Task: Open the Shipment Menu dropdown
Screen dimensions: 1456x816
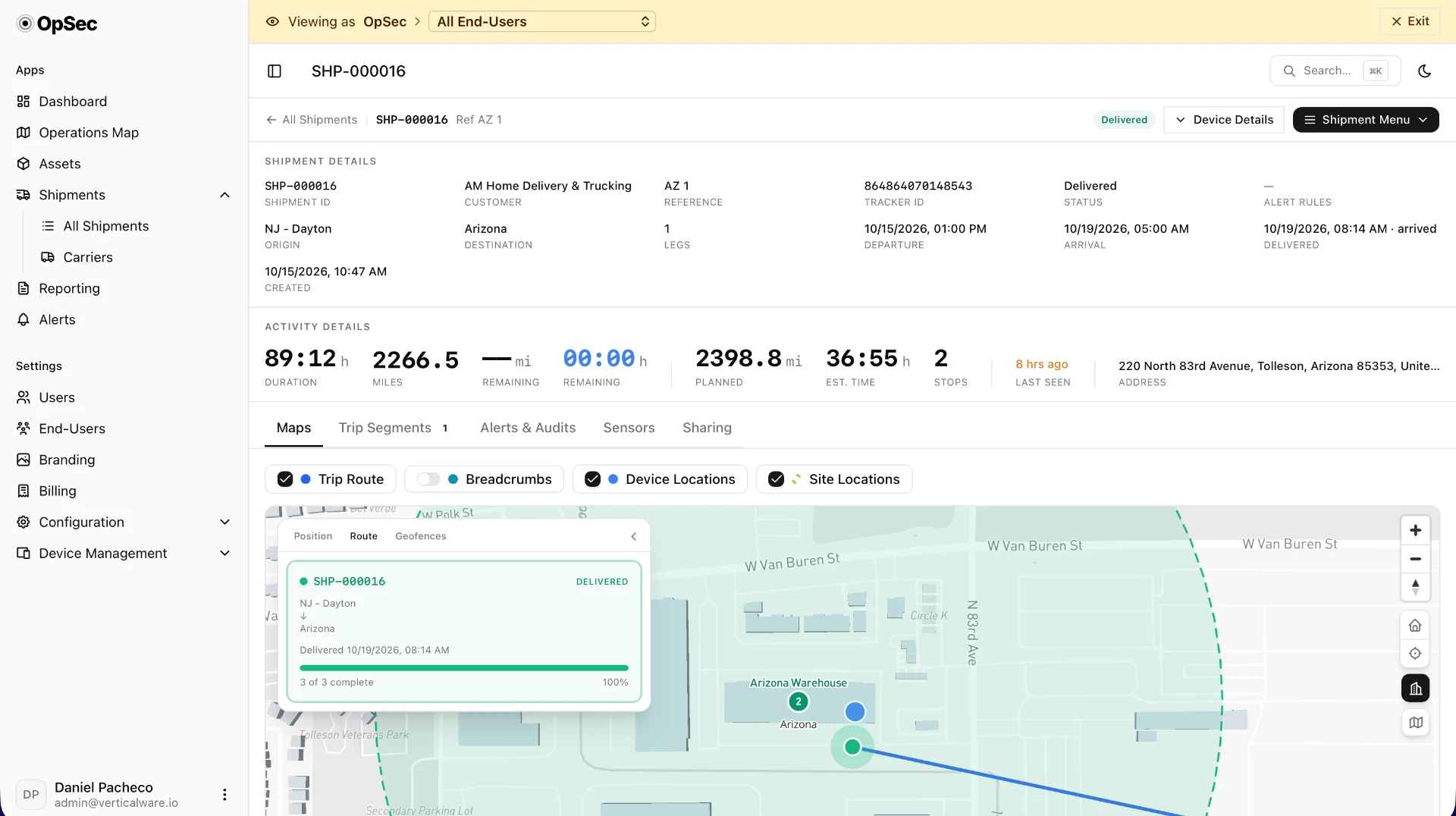Action: [x=1366, y=120]
